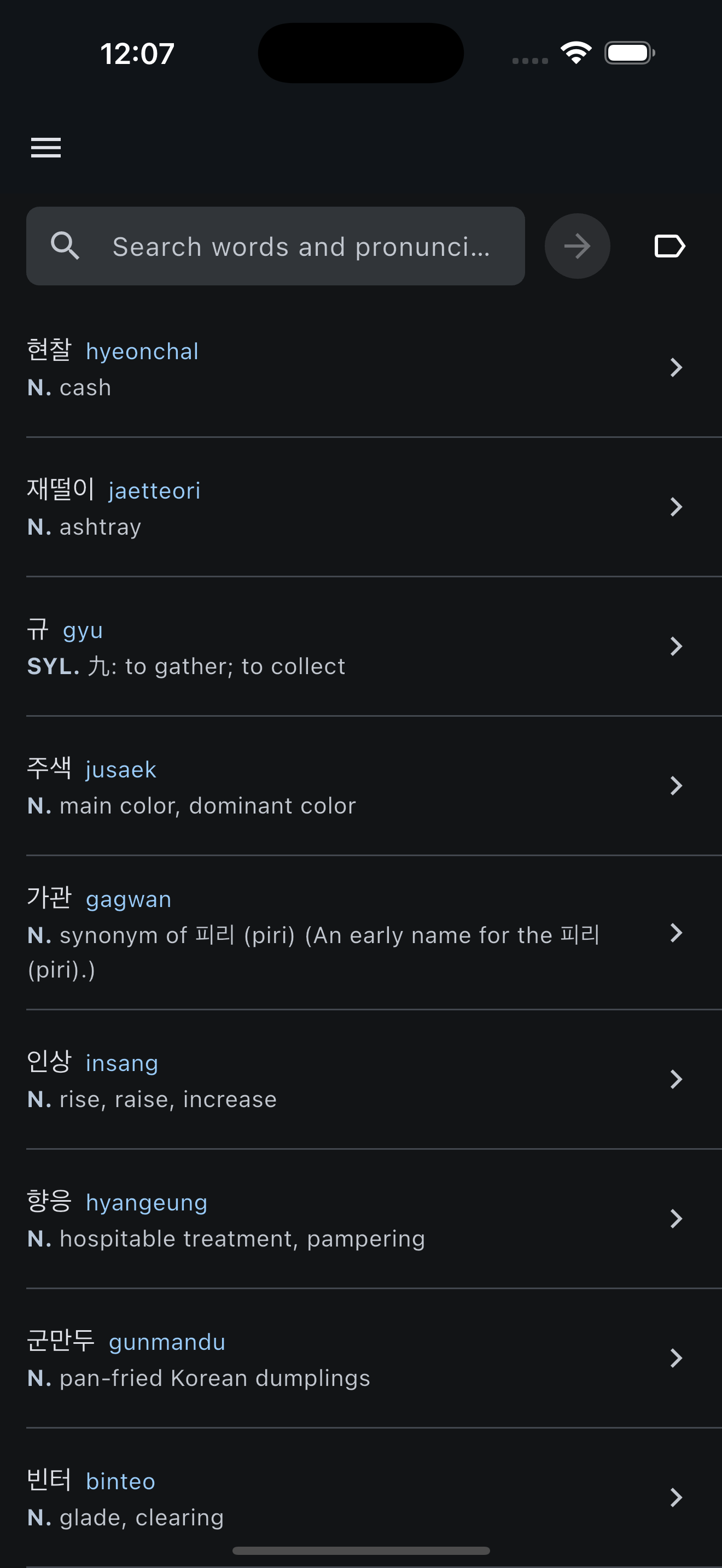Tap the search magnifier icon
Screen dimensions: 722x1568
tap(65, 246)
